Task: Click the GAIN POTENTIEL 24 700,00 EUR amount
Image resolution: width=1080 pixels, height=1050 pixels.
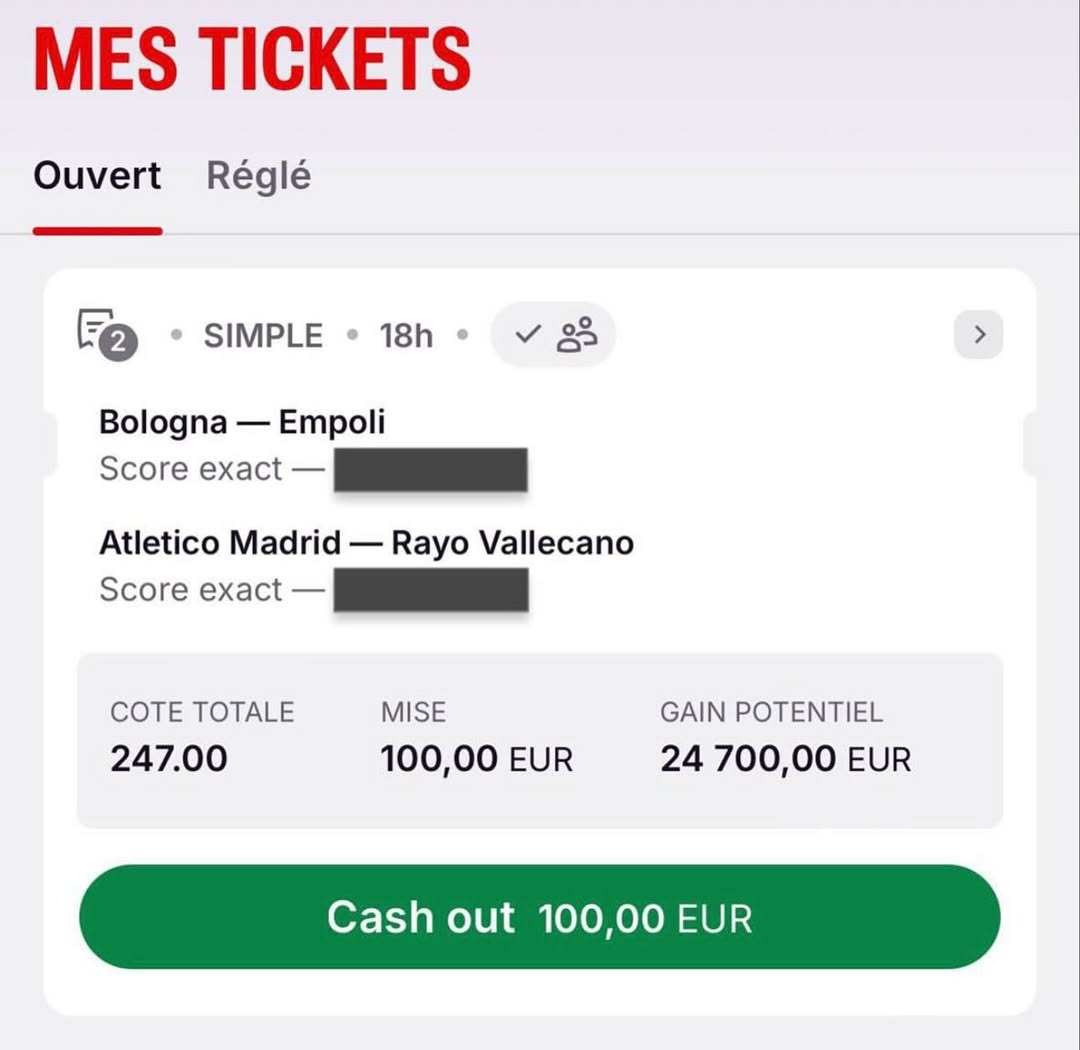Action: coord(786,759)
